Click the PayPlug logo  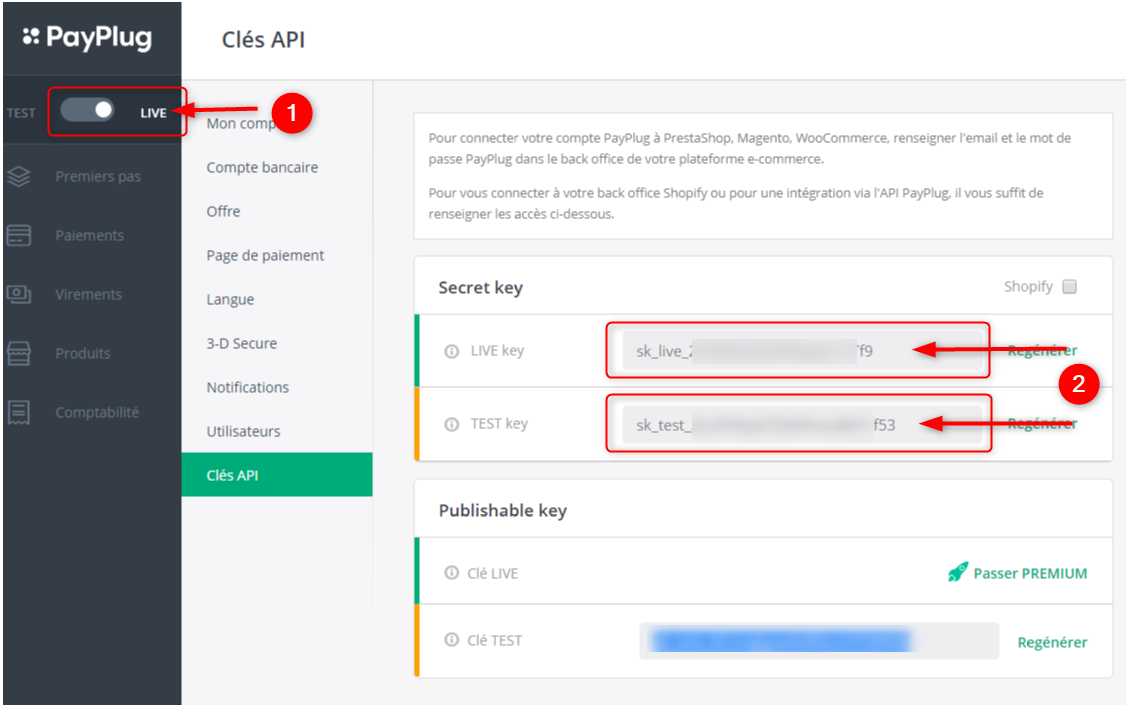pyautogui.click(x=87, y=37)
